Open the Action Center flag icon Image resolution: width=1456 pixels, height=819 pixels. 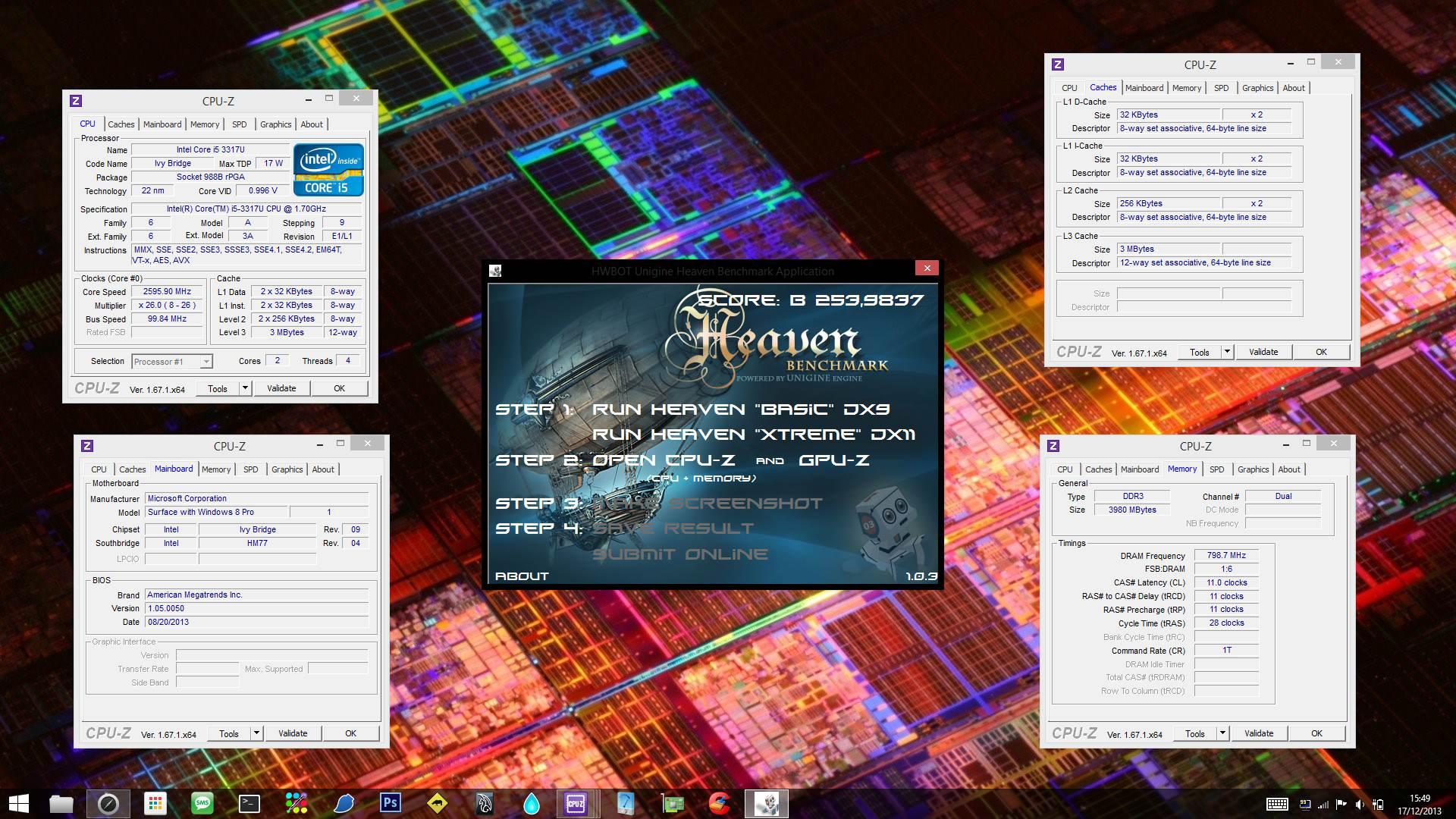(x=1341, y=804)
